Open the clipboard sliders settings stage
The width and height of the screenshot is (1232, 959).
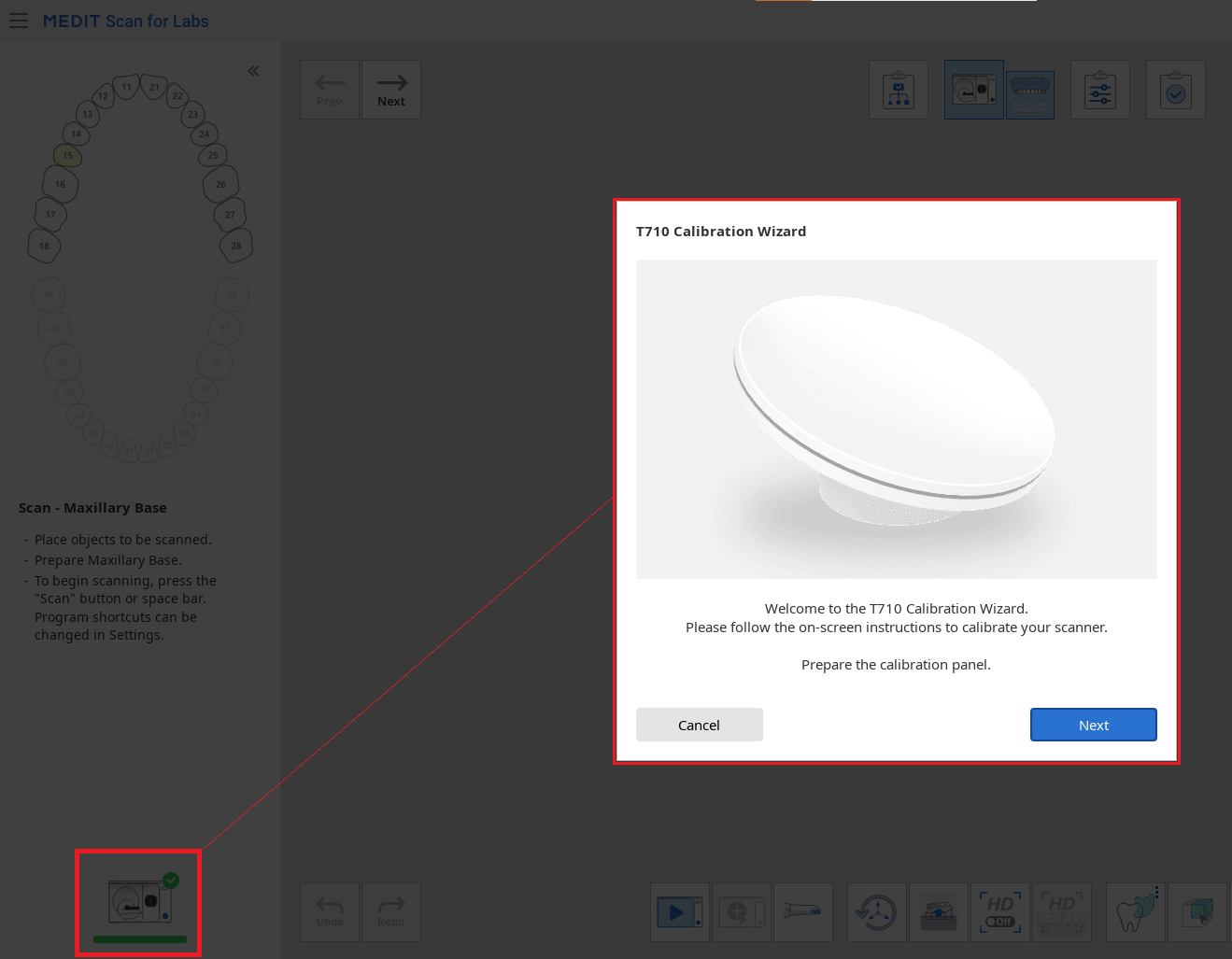point(1100,90)
